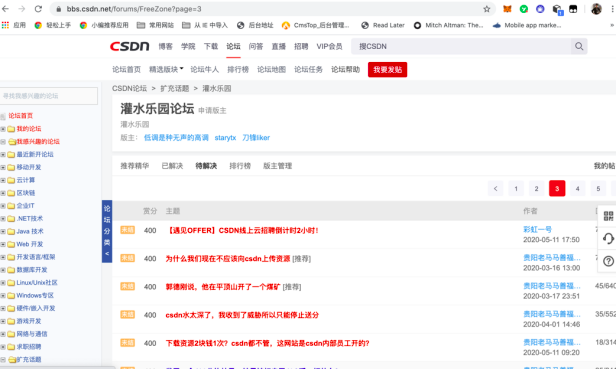Open the MetaMask fox extension
This screenshot has width=616, height=370.
(508, 9)
